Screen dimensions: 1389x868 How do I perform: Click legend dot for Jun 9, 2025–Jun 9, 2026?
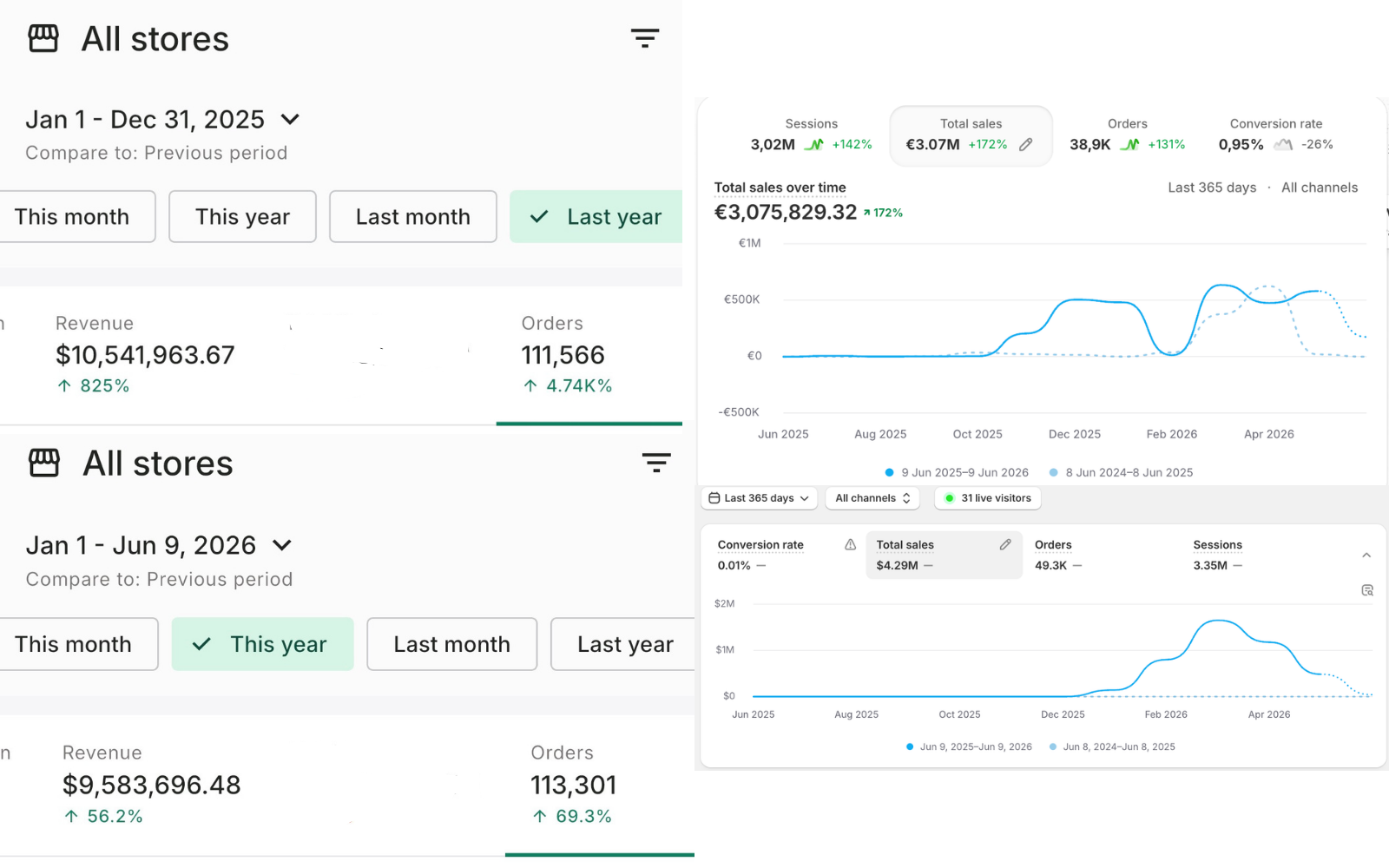(910, 746)
